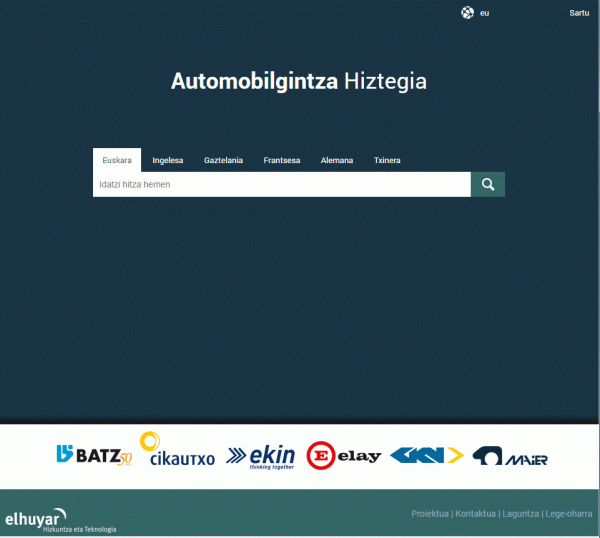Open the Txinera tab
The height and width of the screenshot is (538, 600).
(x=387, y=160)
